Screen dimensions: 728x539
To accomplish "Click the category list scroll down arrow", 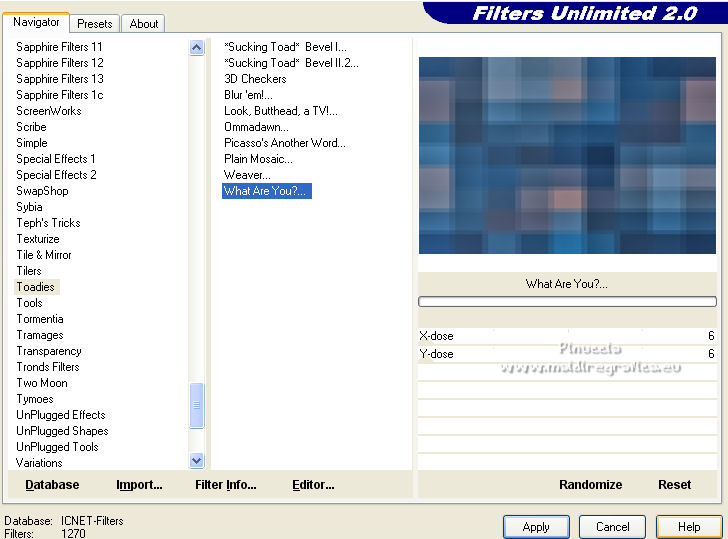I will click(x=196, y=461).
